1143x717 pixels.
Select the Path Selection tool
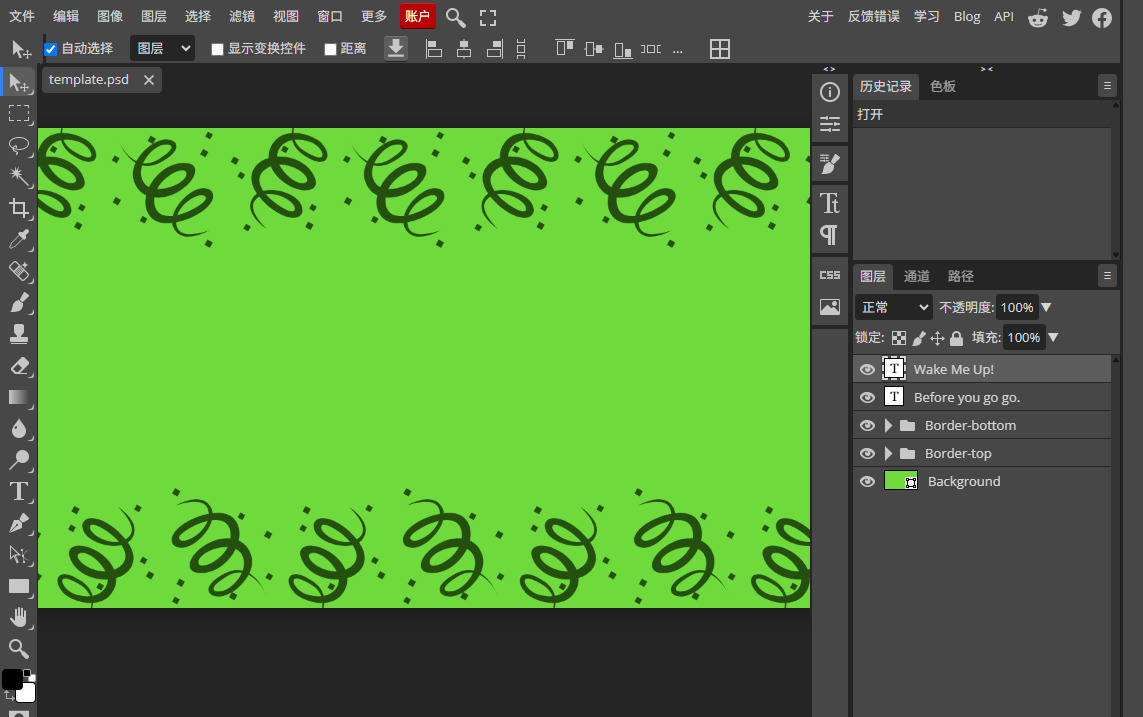click(x=19, y=555)
